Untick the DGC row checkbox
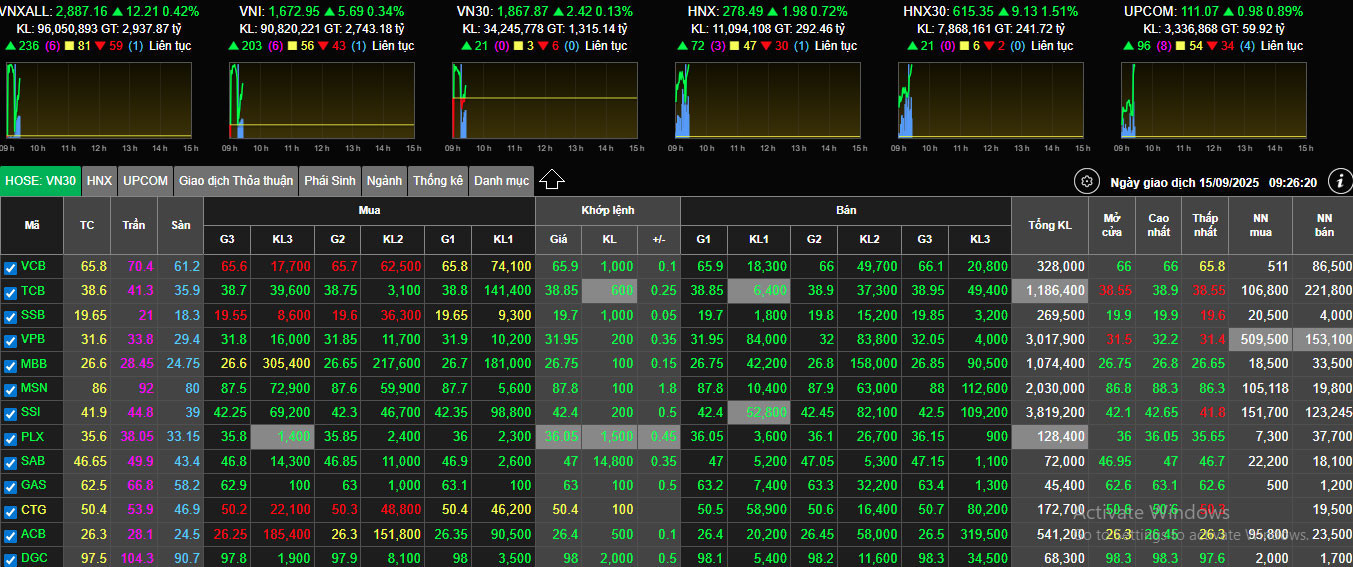This screenshot has width=1353, height=567. pos(10,558)
